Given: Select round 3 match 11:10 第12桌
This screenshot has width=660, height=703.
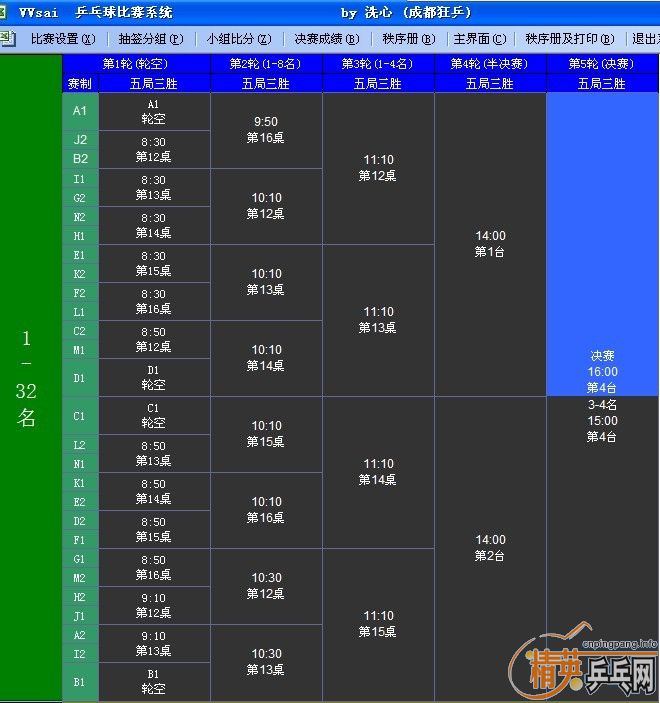Looking at the screenshot, I should click(x=378, y=168).
